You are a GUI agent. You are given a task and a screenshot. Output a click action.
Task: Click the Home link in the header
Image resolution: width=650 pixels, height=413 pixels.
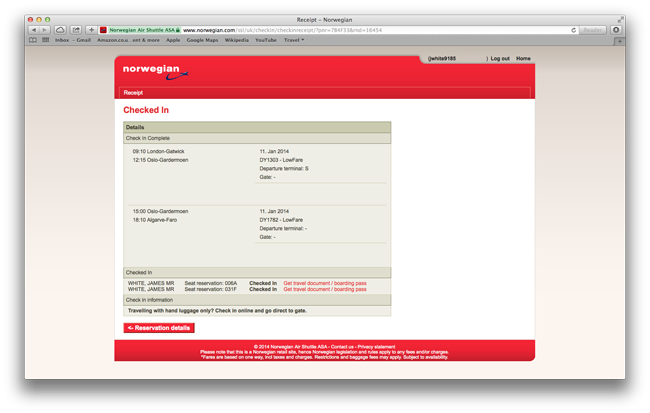[523, 58]
